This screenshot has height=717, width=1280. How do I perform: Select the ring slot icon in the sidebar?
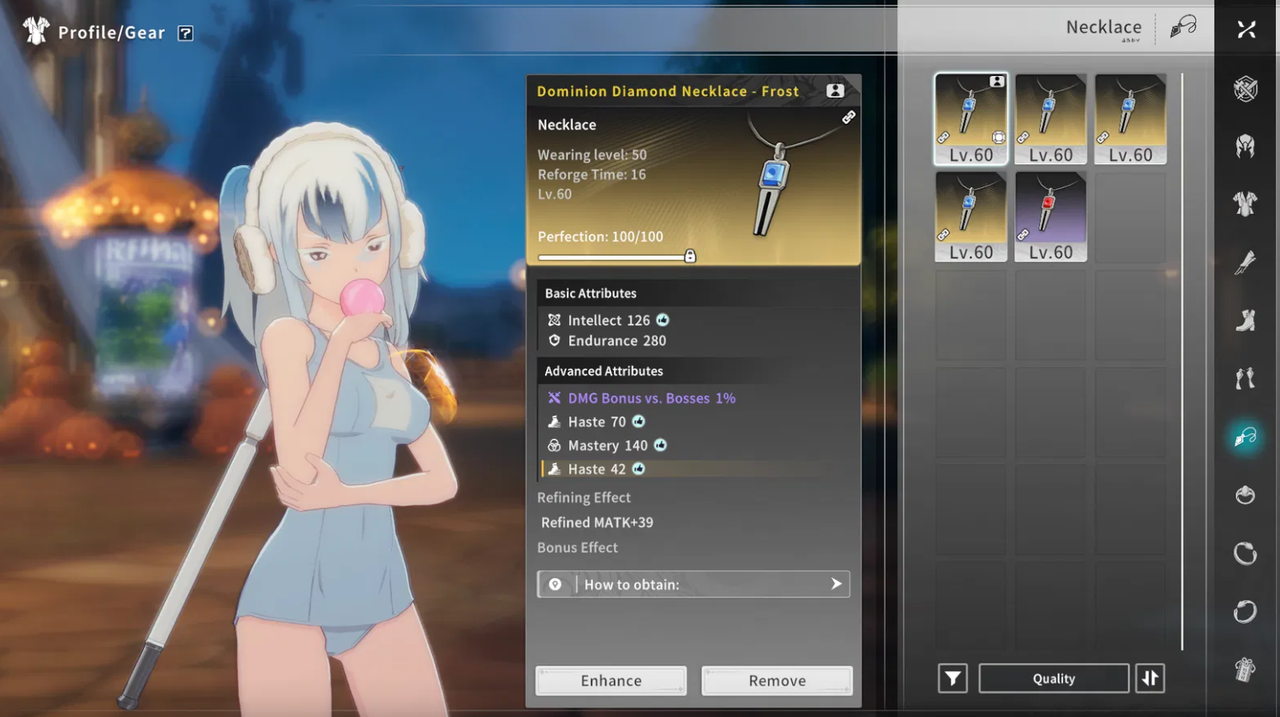coord(1245,495)
